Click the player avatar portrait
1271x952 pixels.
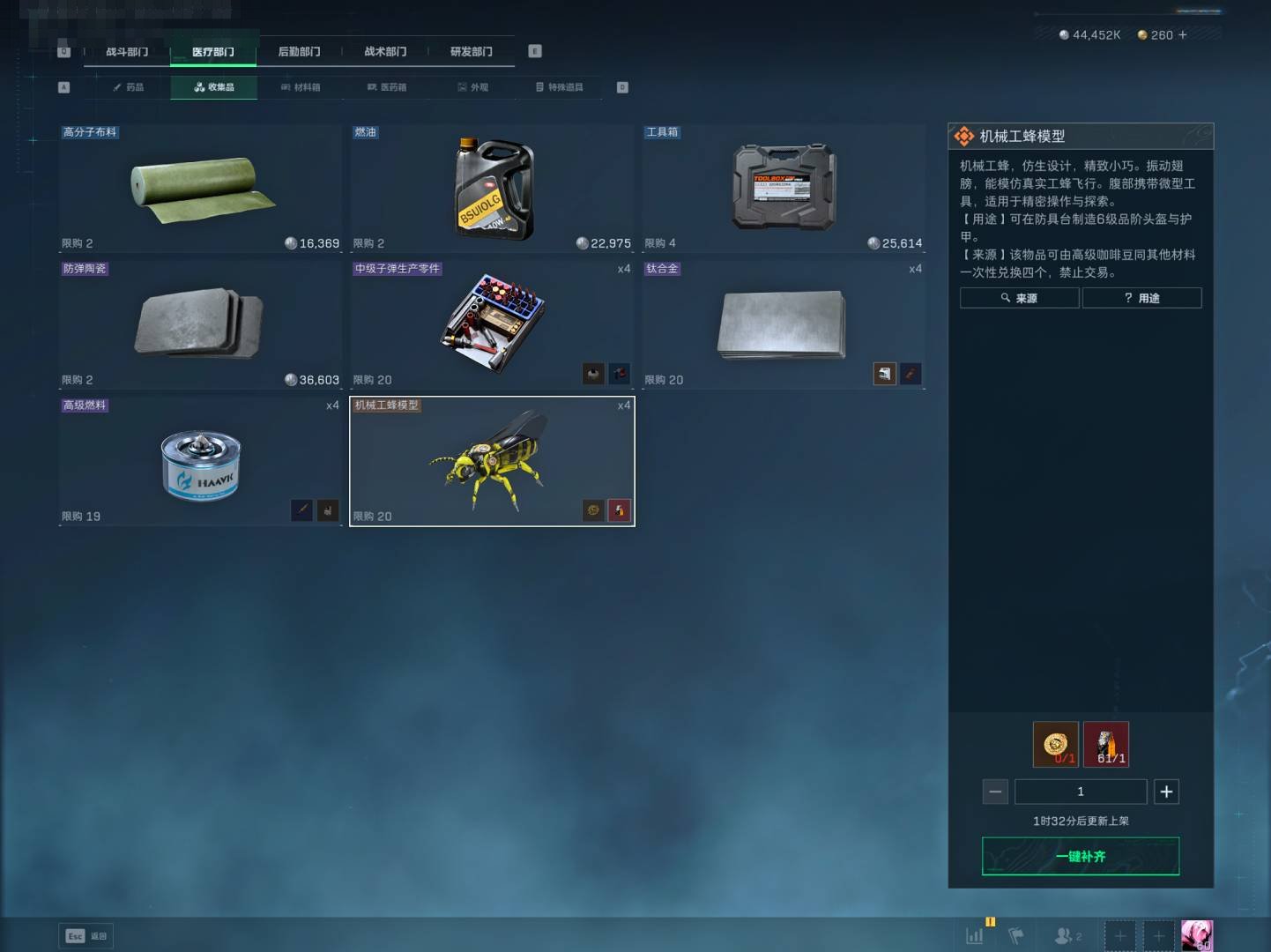1197,935
